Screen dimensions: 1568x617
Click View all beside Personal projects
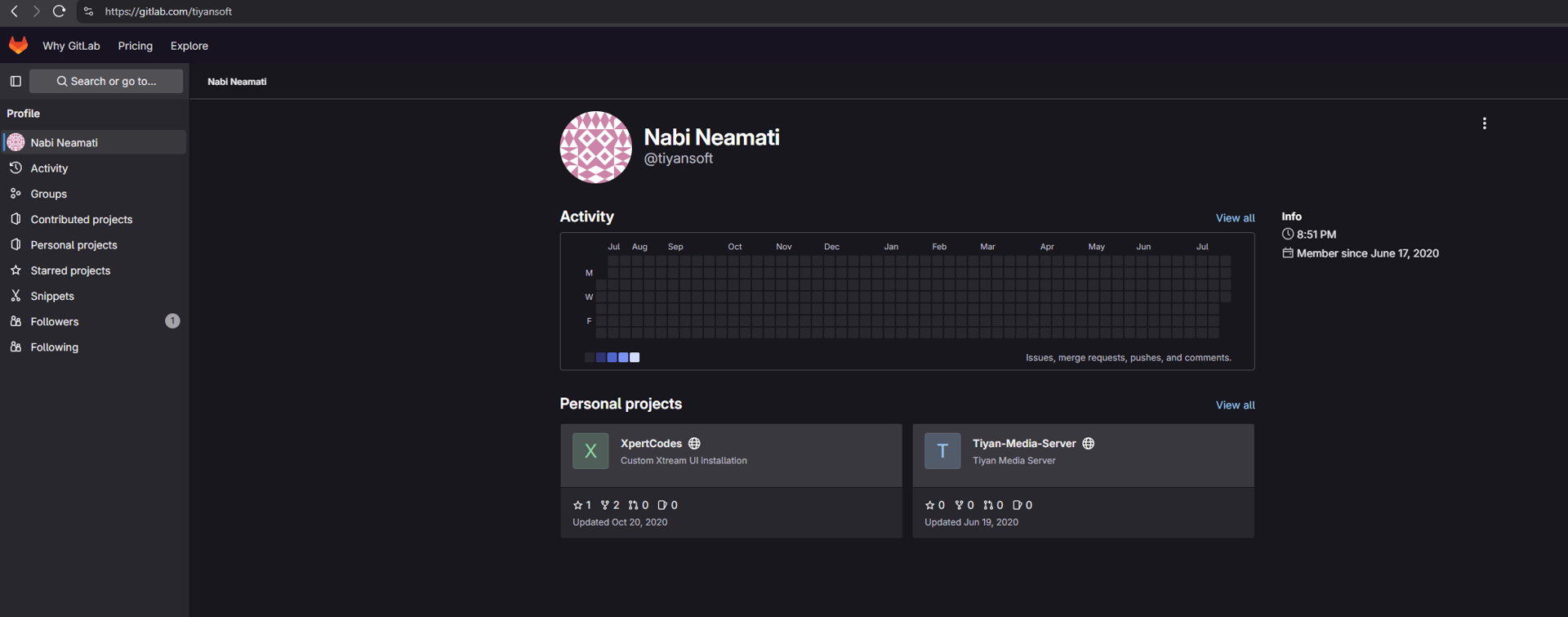[x=1235, y=405]
